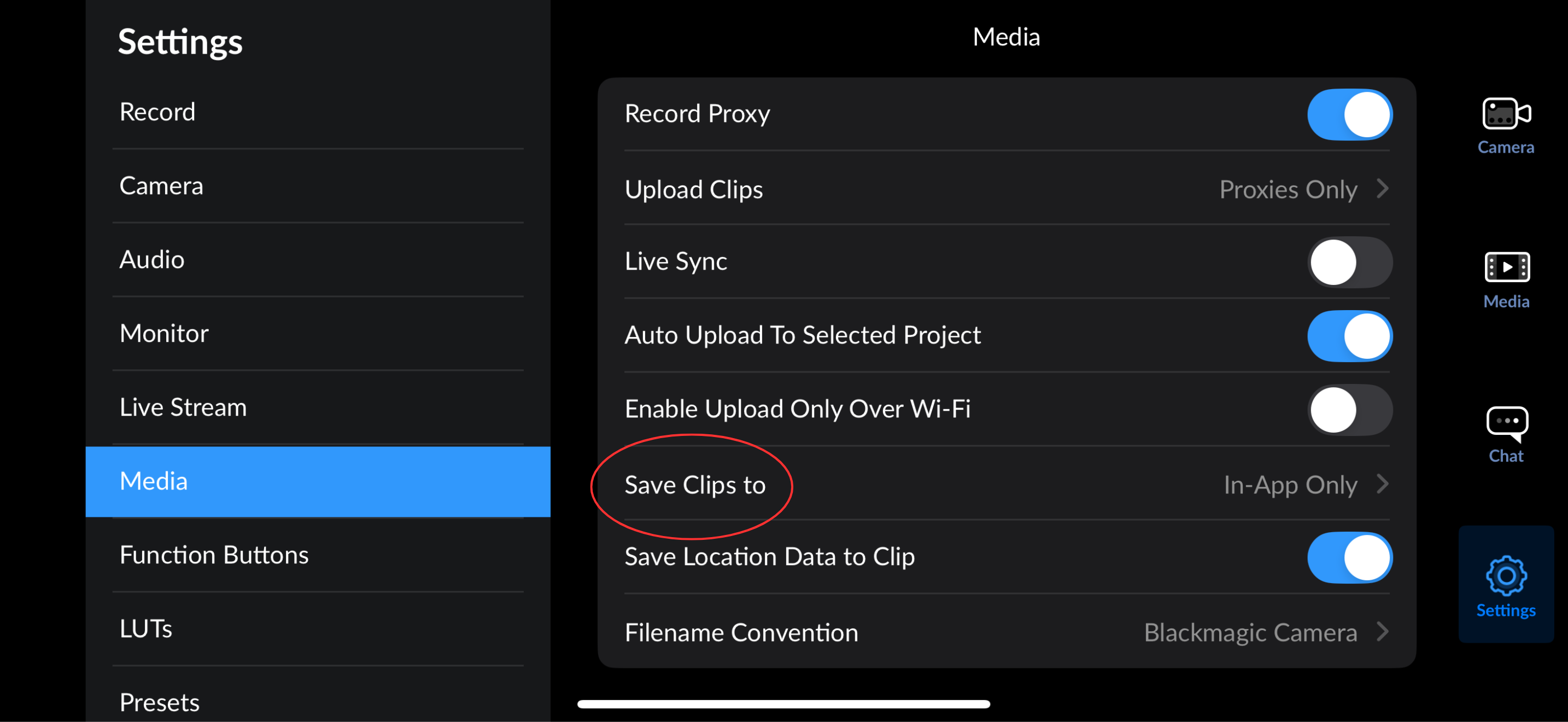The image size is (1568, 722).
Task: Toggle Save Location Data to Clip
Action: point(1349,557)
